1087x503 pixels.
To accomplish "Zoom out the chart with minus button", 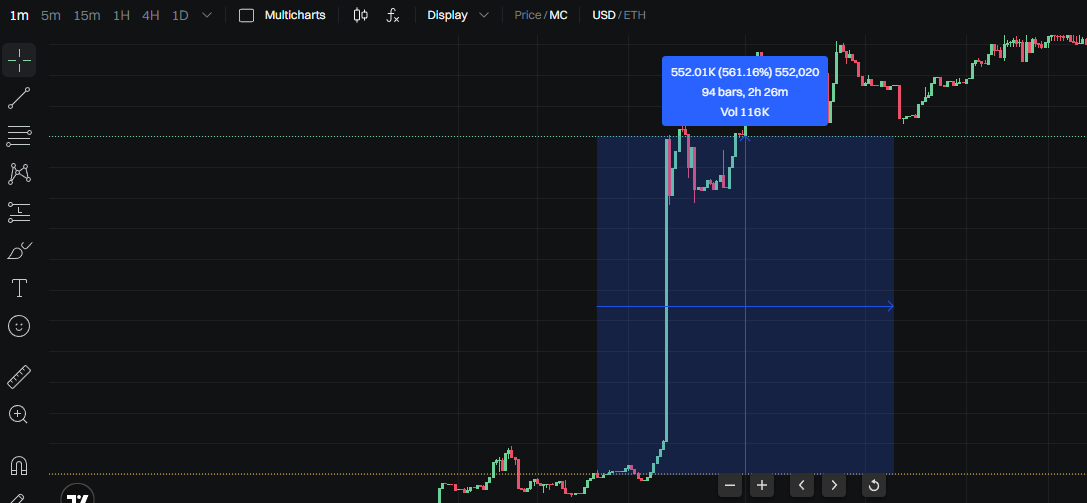I will pyautogui.click(x=729, y=485).
